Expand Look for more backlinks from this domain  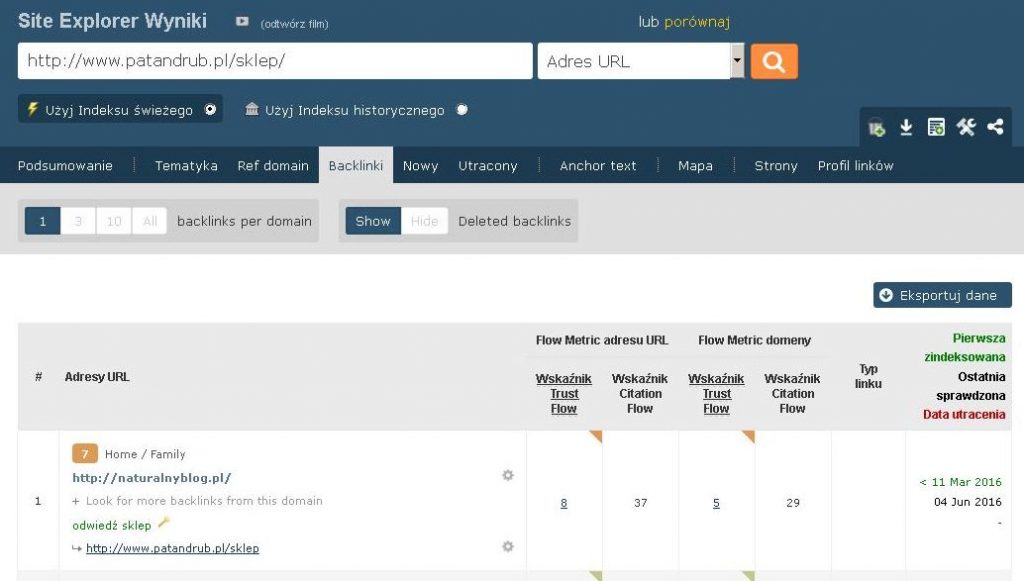pos(197,501)
